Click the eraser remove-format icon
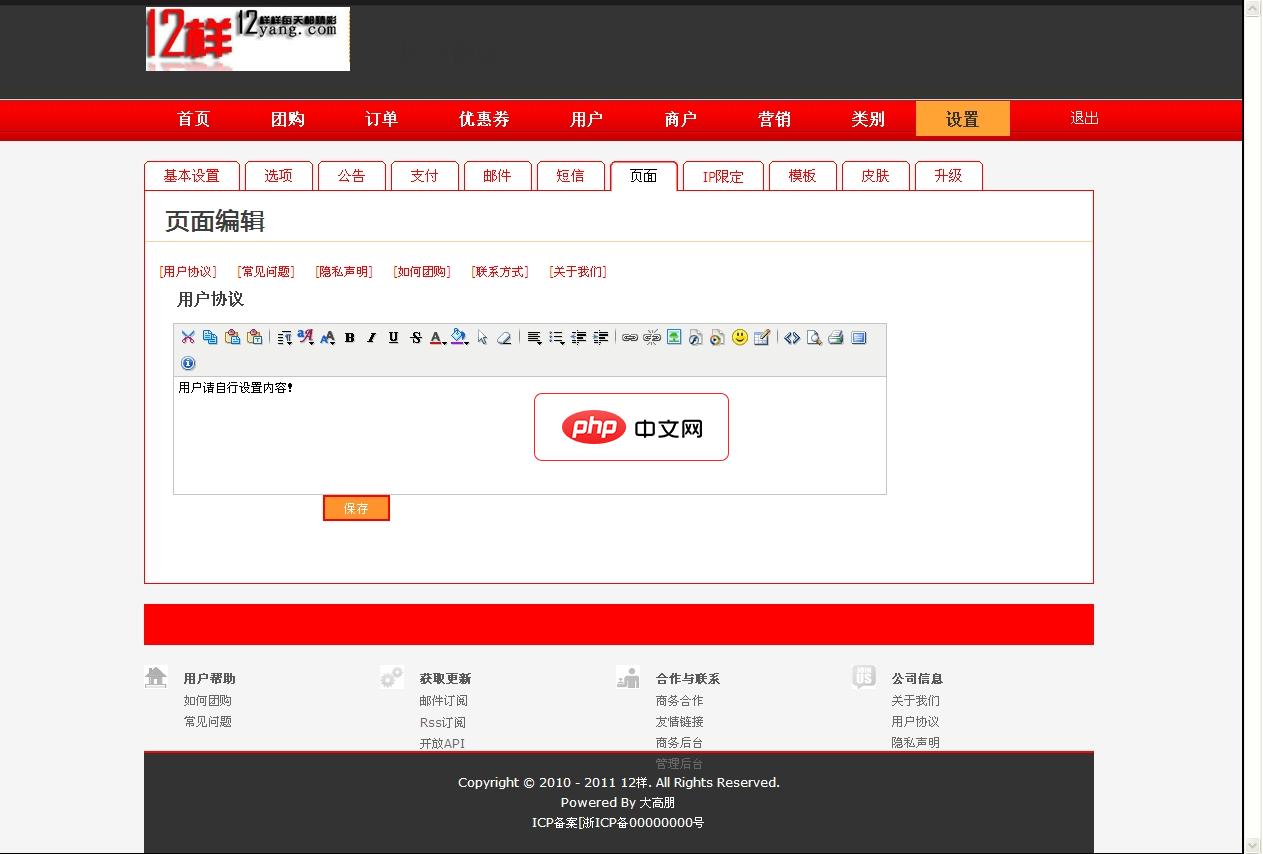The height and width of the screenshot is (854, 1263). (x=504, y=338)
